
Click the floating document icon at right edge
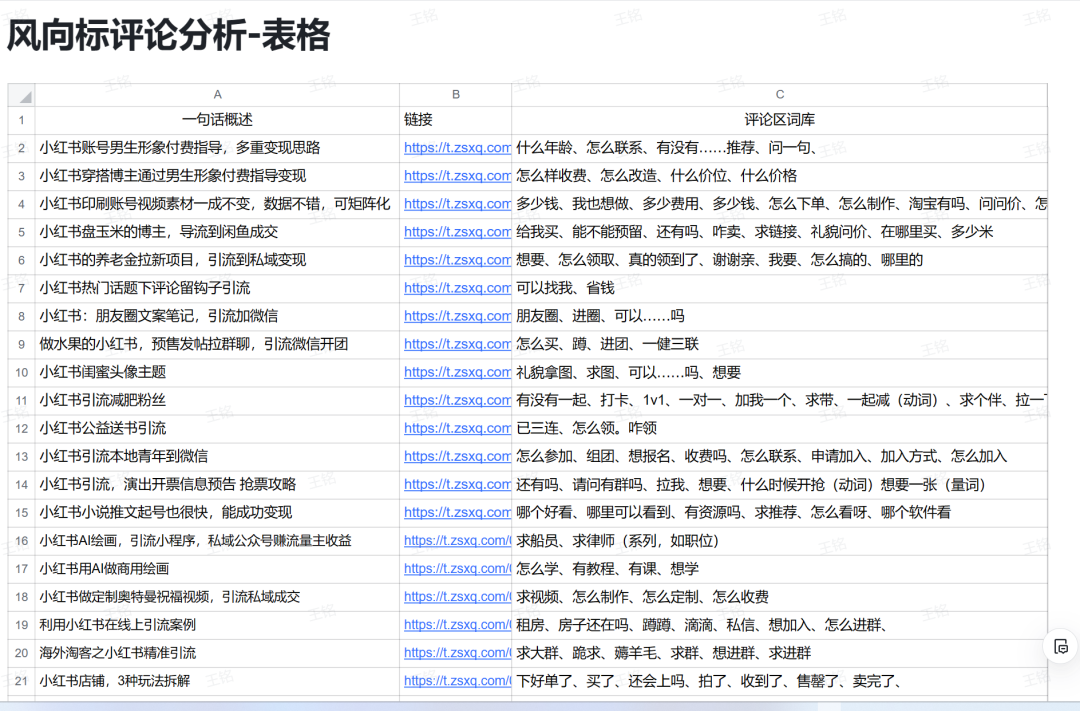click(1061, 647)
